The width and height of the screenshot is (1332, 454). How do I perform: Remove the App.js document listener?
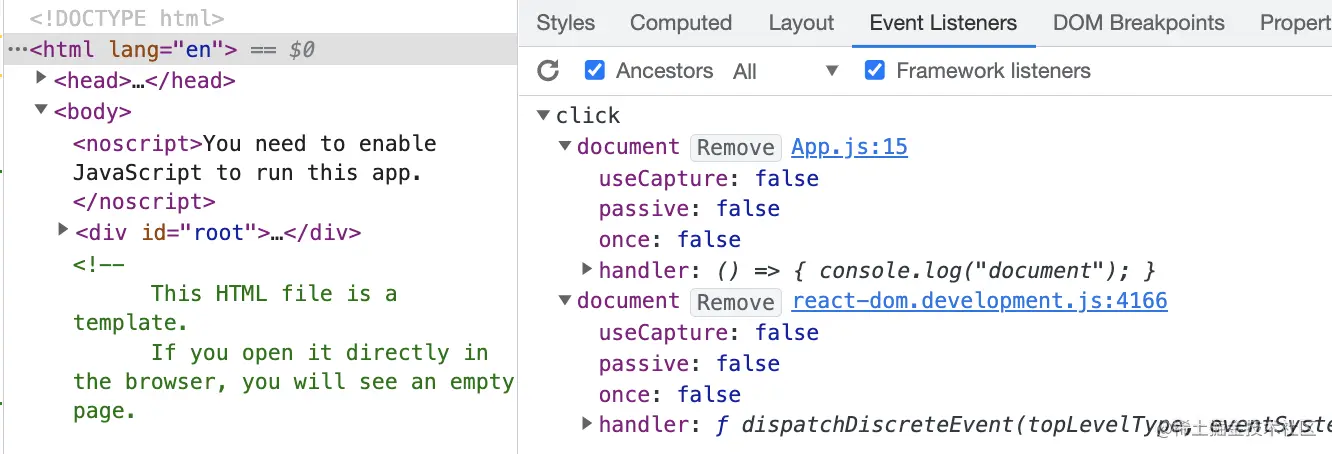pyautogui.click(x=735, y=148)
